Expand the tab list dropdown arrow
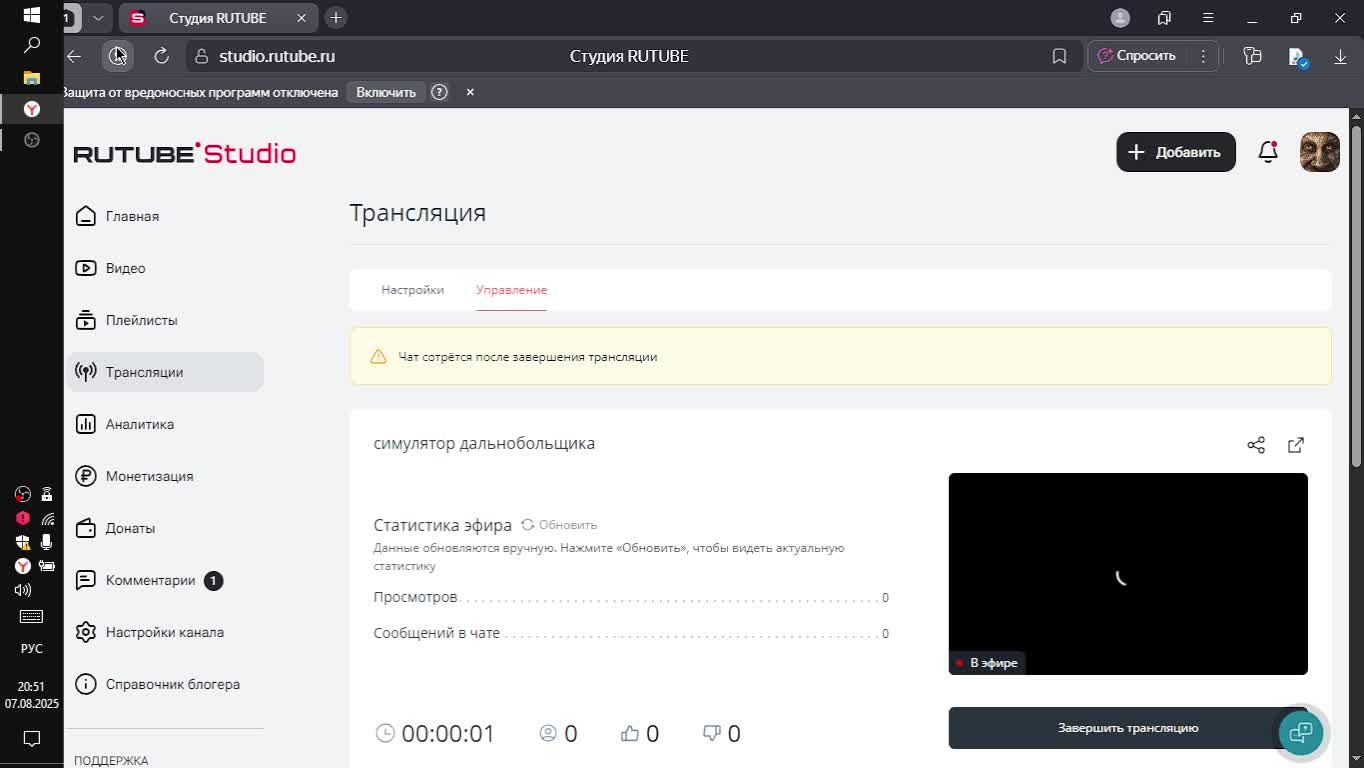 click(x=98, y=18)
